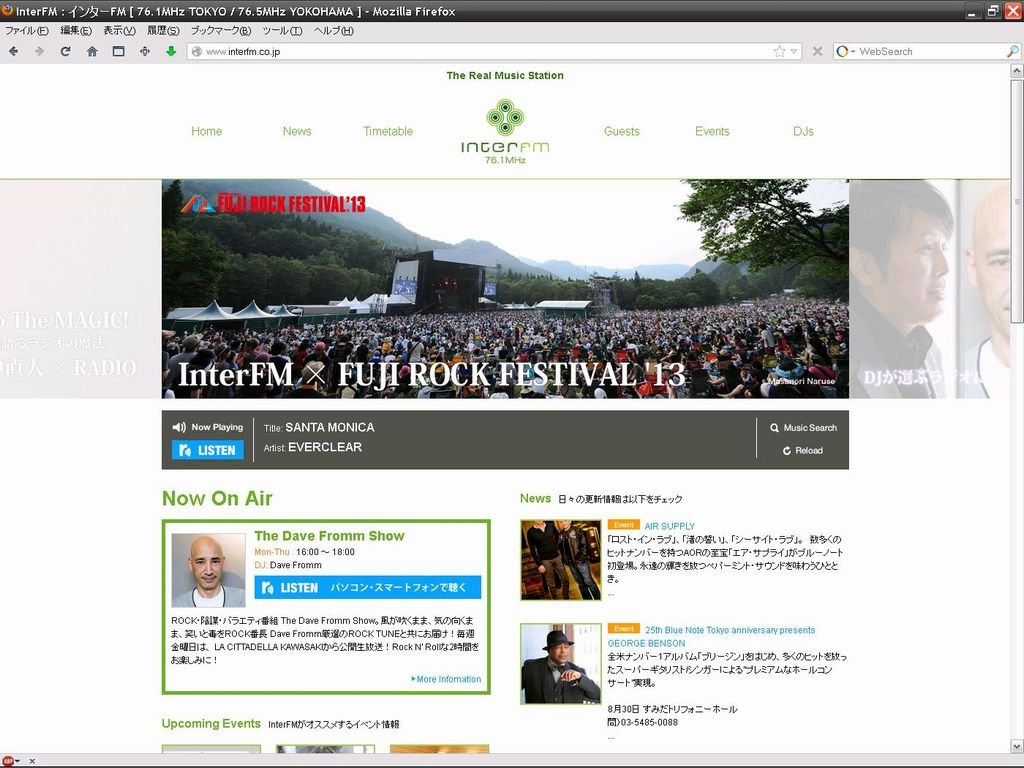Click the Upcoming Events heading
This screenshot has width=1024, height=768.
coord(211,724)
